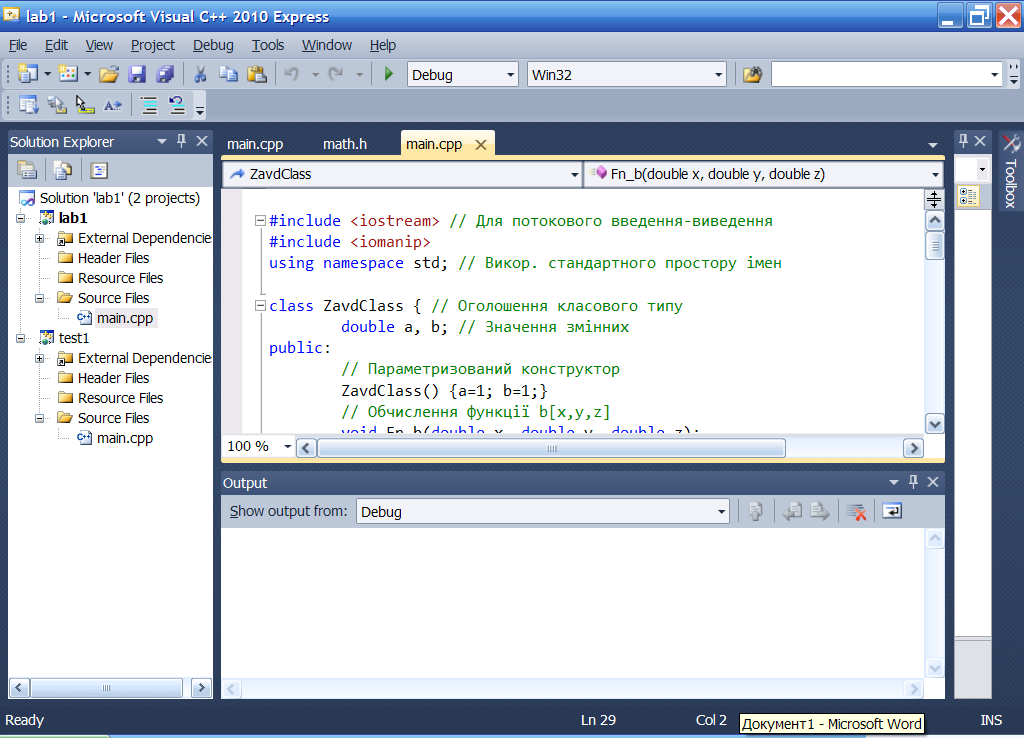The image size is (1024, 738).
Task: Click the Add New Item toolbar icon
Action: pyautogui.click(x=68, y=74)
